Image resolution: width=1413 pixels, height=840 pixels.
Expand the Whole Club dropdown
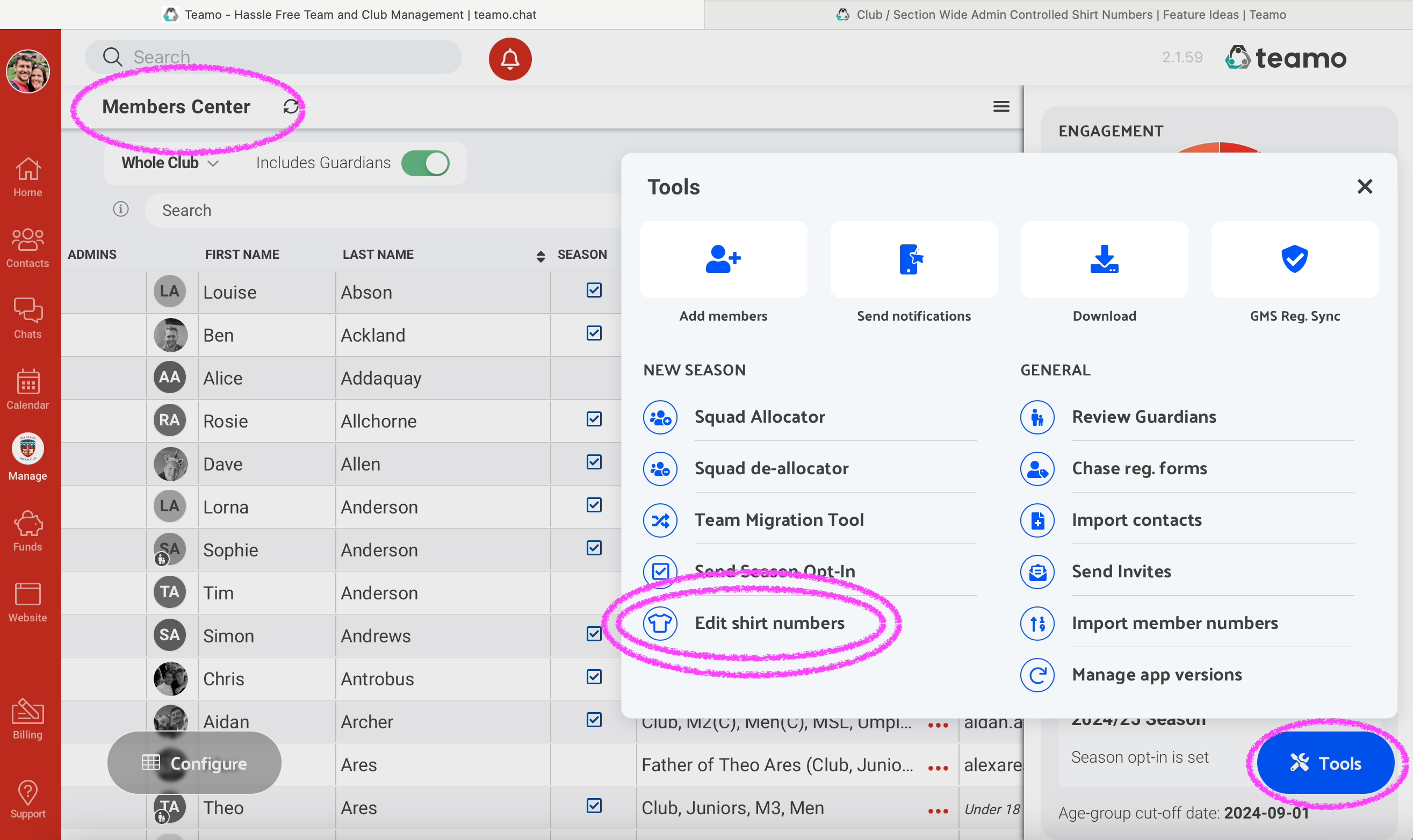click(x=170, y=163)
